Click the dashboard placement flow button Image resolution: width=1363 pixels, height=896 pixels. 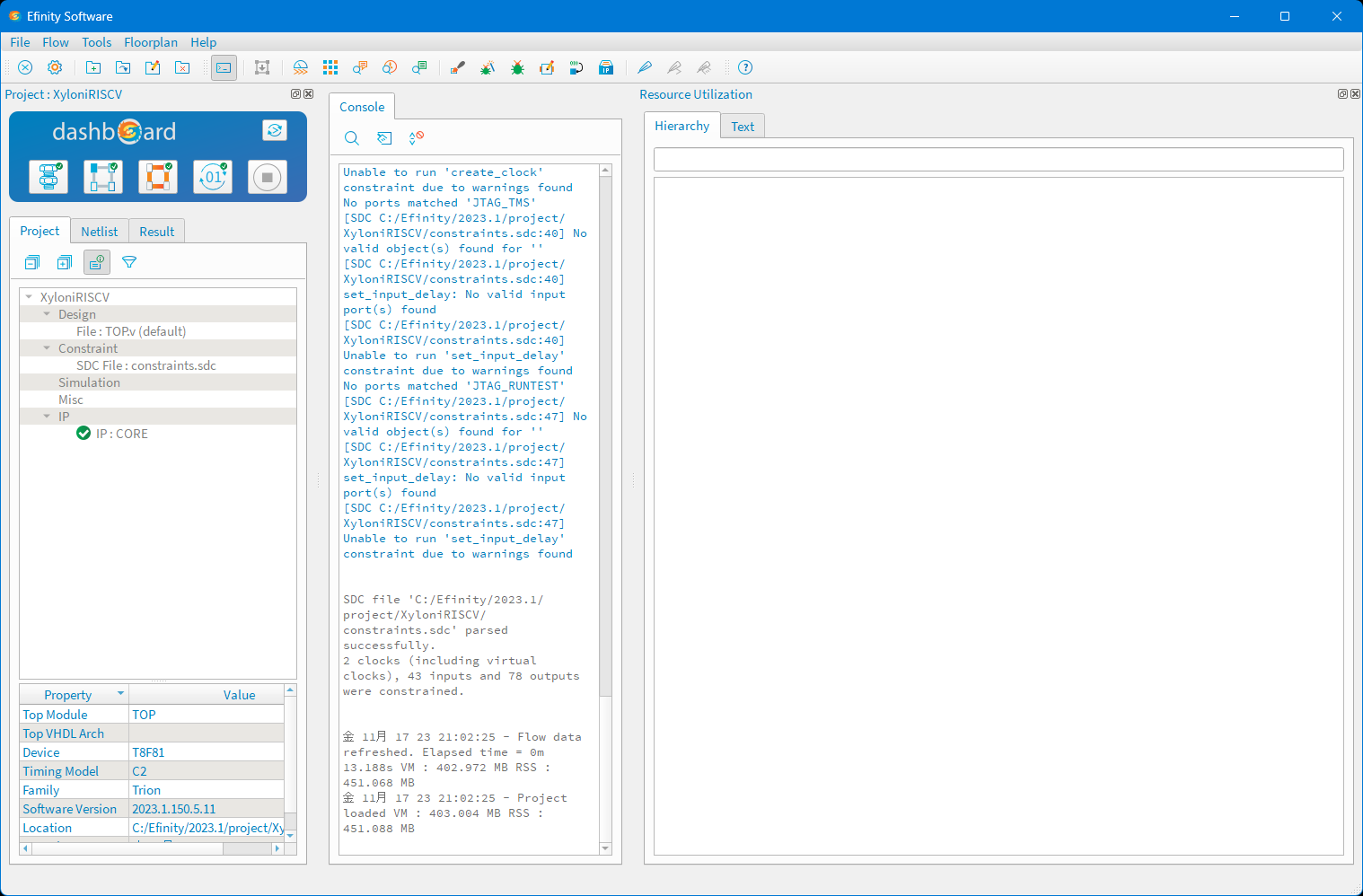[103, 177]
